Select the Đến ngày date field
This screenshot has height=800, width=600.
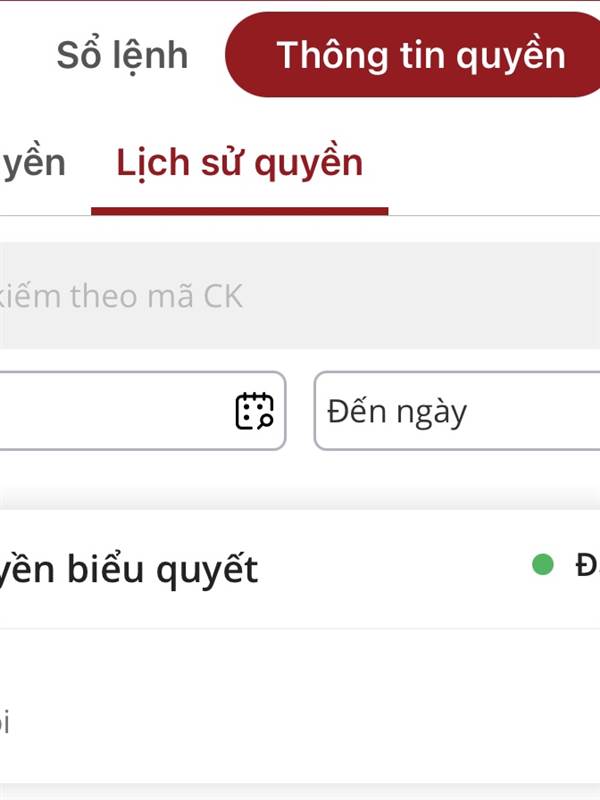pos(457,411)
